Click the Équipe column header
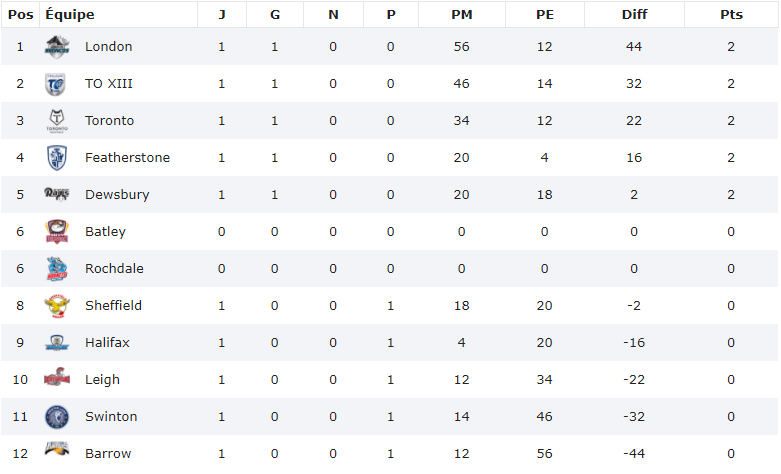Viewport: 781px width, 474px height. pyautogui.click(x=70, y=14)
